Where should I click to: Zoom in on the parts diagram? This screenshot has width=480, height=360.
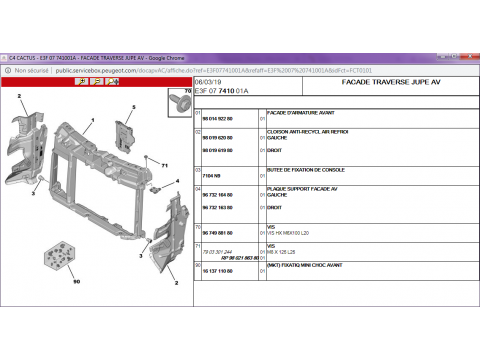82,82
